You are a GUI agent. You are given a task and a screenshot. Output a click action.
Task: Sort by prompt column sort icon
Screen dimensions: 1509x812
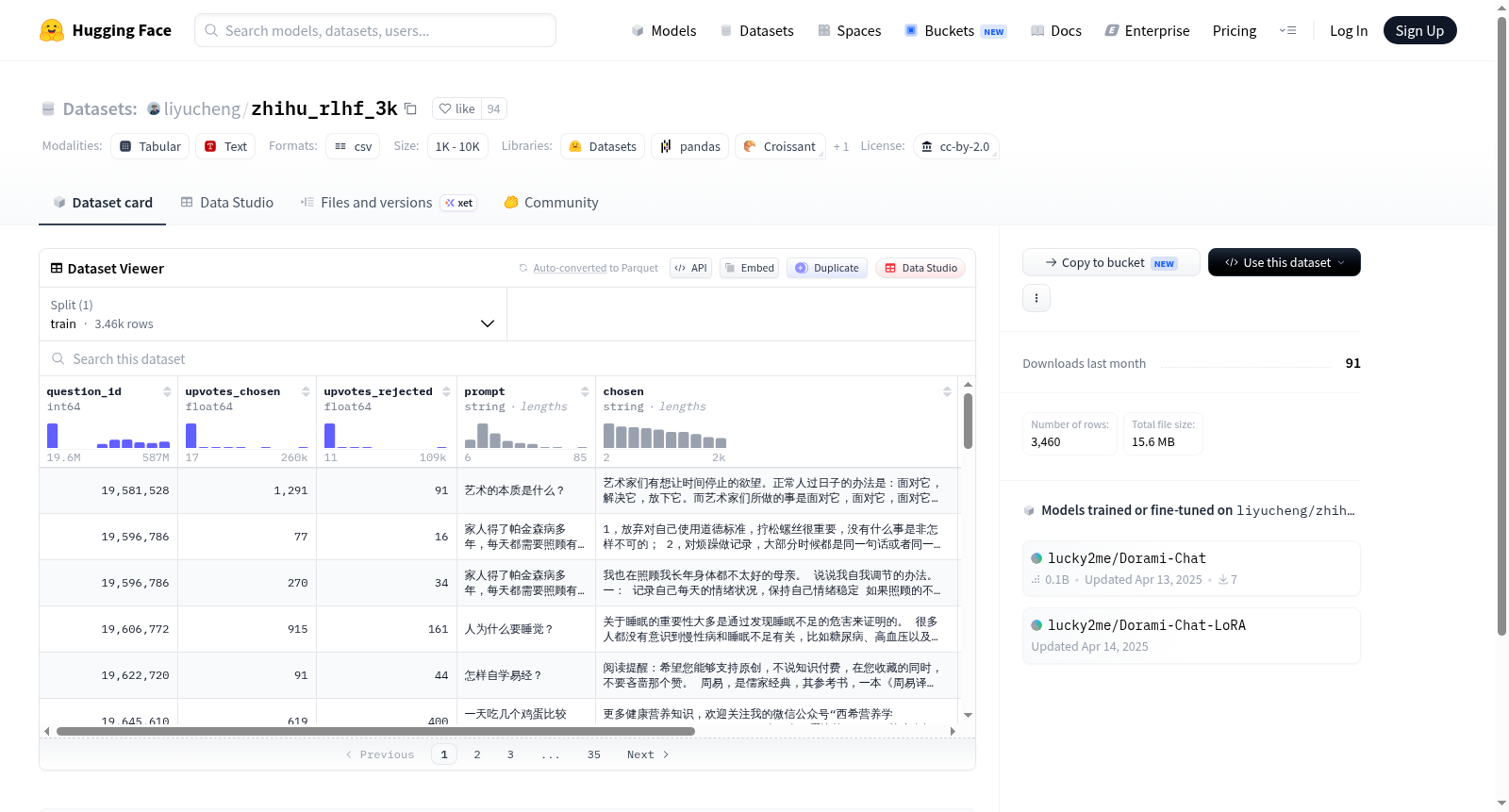pyautogui.click(x=585, y=391)
